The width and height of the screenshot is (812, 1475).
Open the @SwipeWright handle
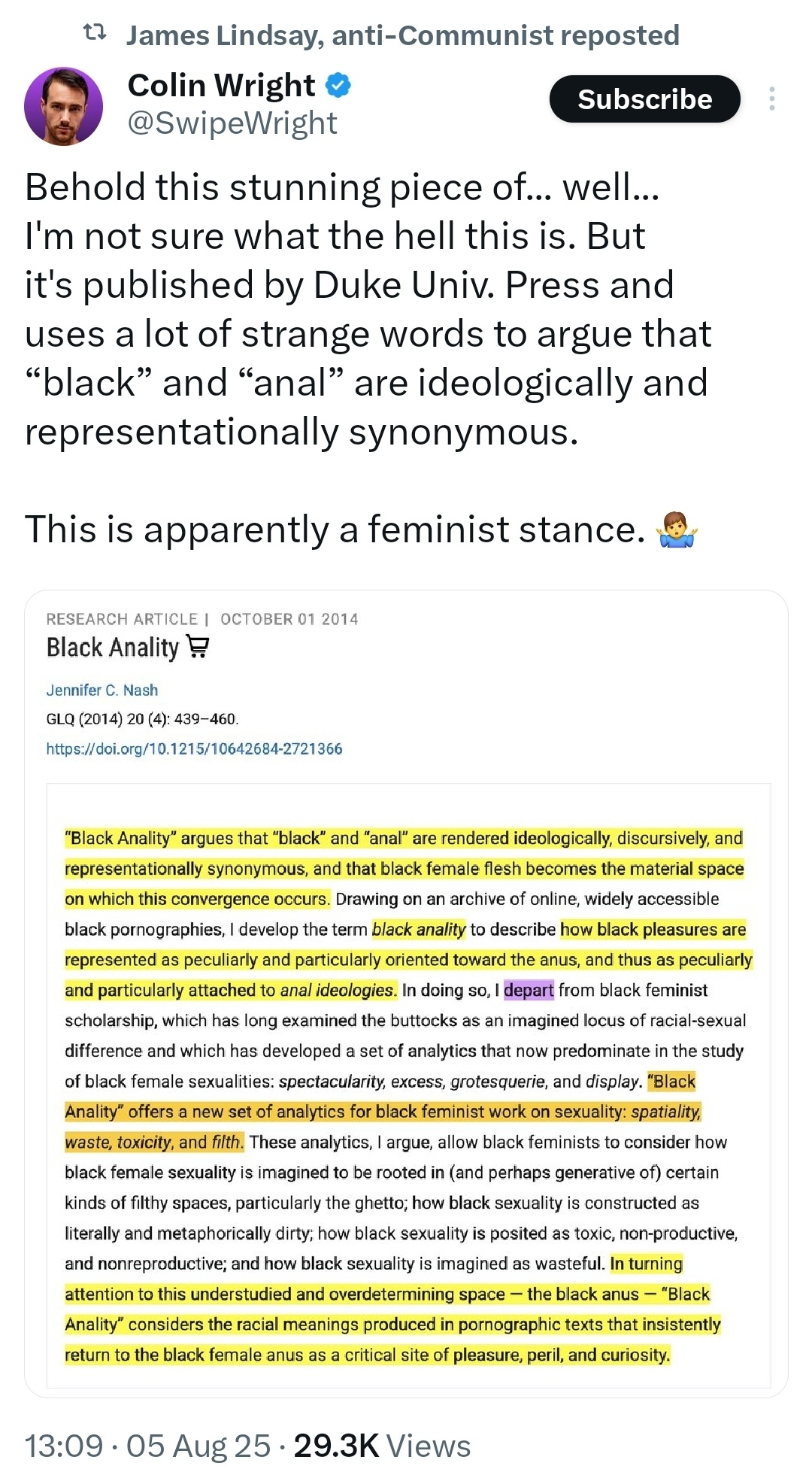232,123
